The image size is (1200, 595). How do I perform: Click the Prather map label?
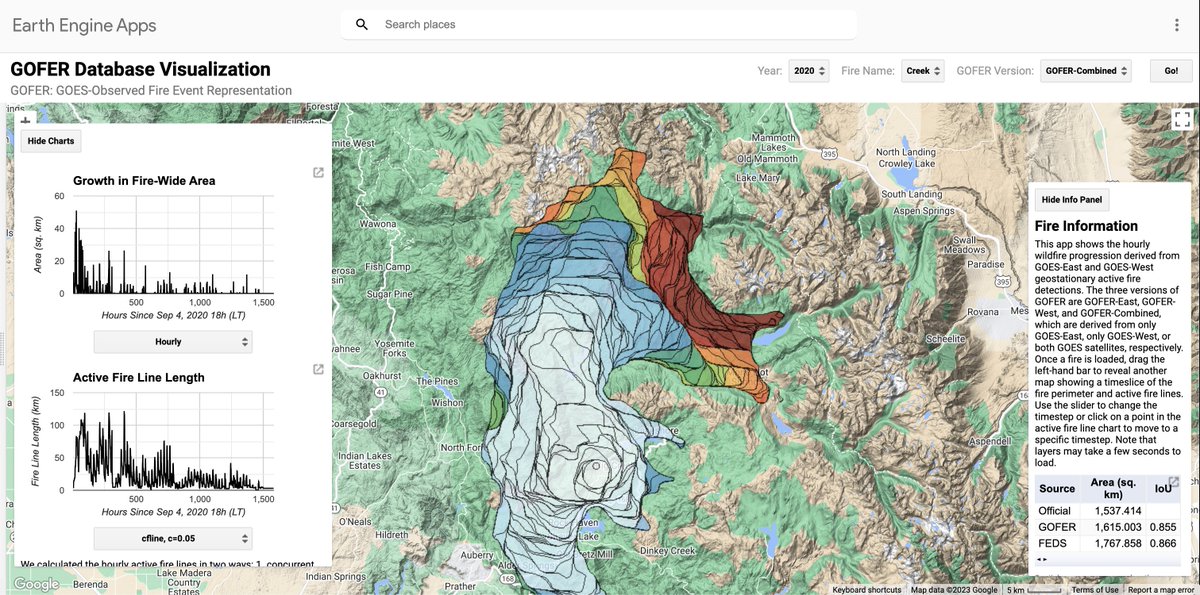[460, 586]
